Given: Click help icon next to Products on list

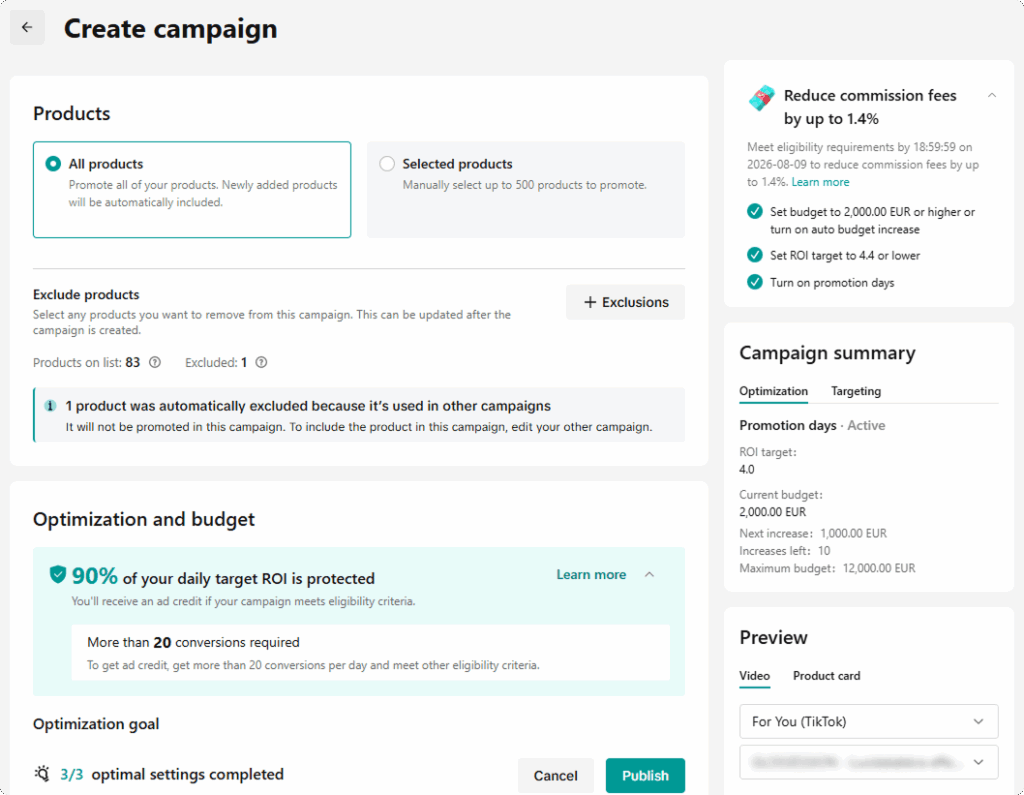Looking at the screenshot, I should tap(155, 363).
